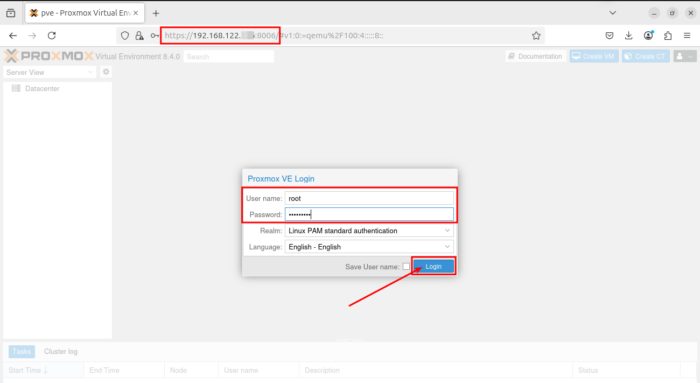This screenshot has height=383, width=700.
Task: Sort by Start Time column
Action: (44, 370)
